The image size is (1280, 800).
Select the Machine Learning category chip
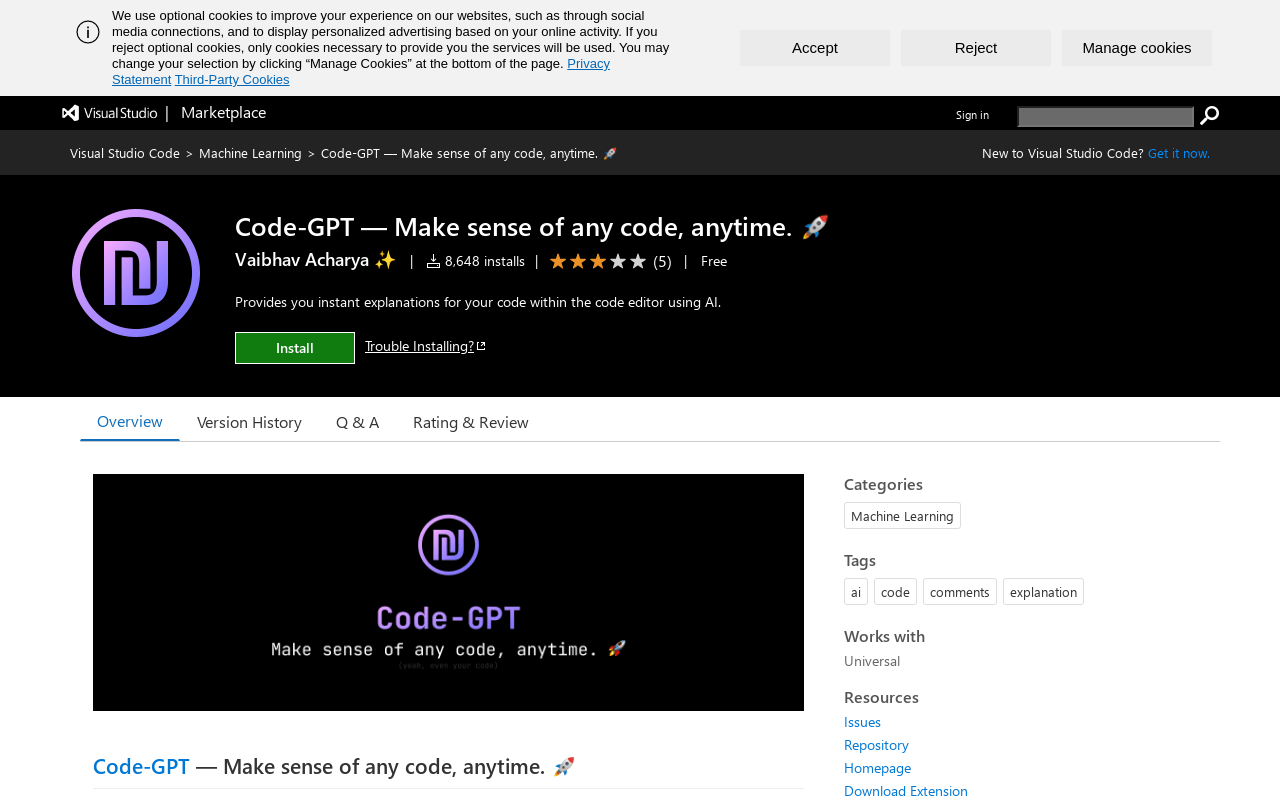tap(902, 516)
